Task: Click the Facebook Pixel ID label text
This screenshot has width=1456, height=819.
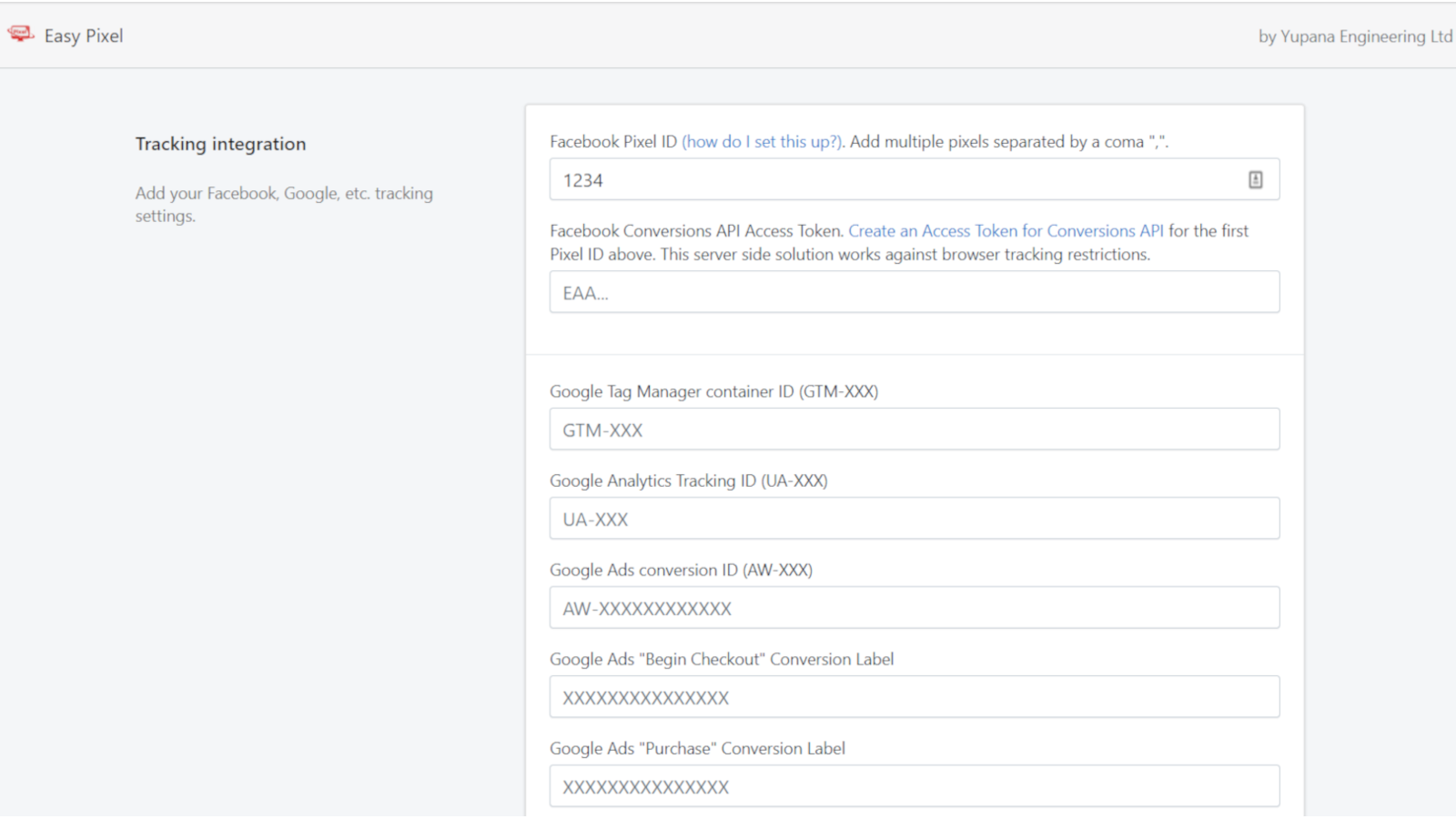Action: click(x=613, y=142)
